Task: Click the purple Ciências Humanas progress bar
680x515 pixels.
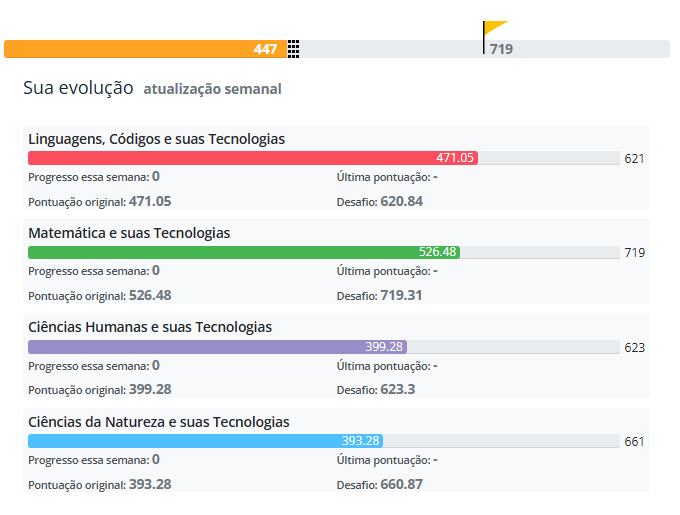Action: pos(217,347)
